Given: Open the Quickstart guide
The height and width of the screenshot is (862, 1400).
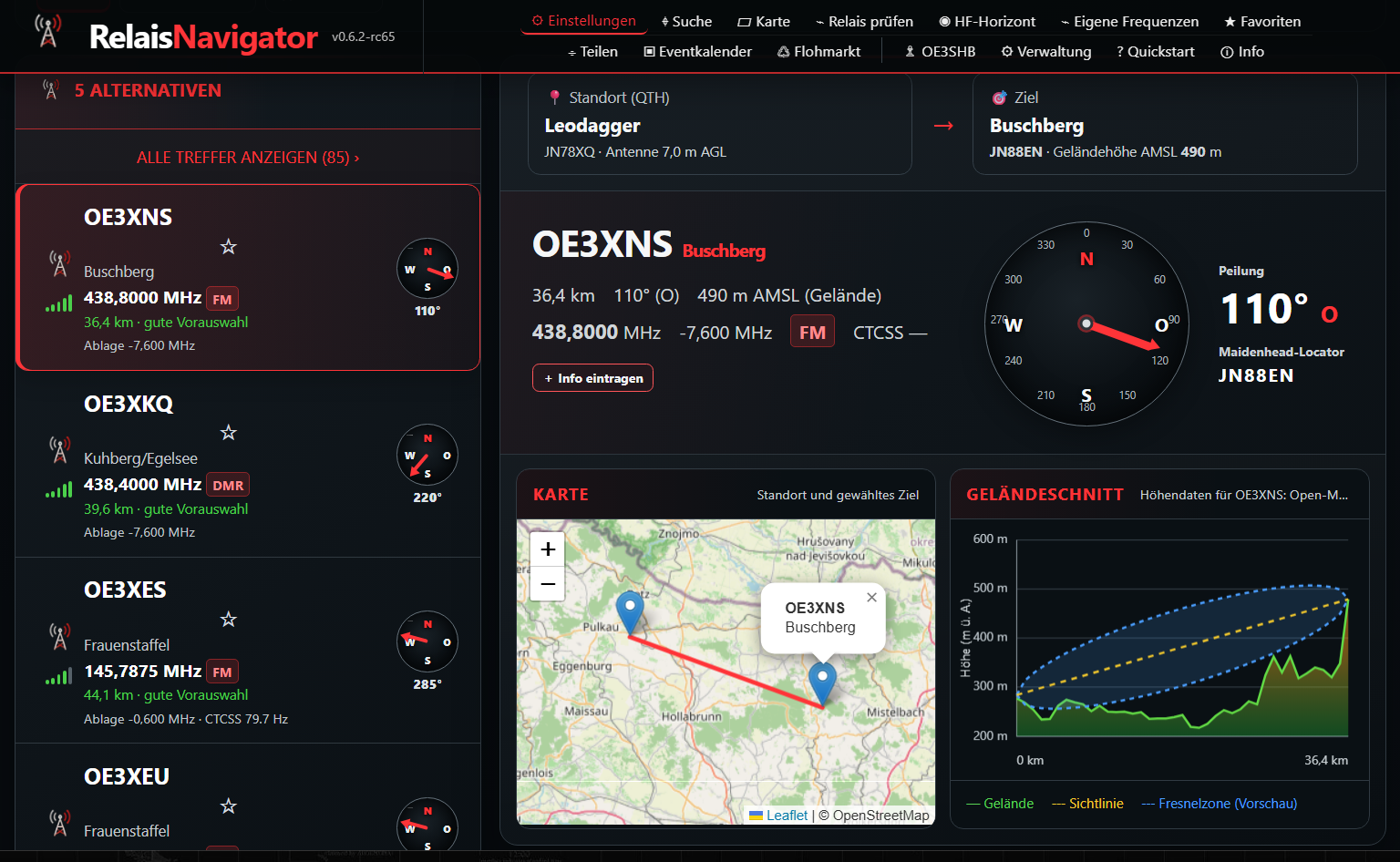Looking at the screenshot, I should click(1155, 51).
